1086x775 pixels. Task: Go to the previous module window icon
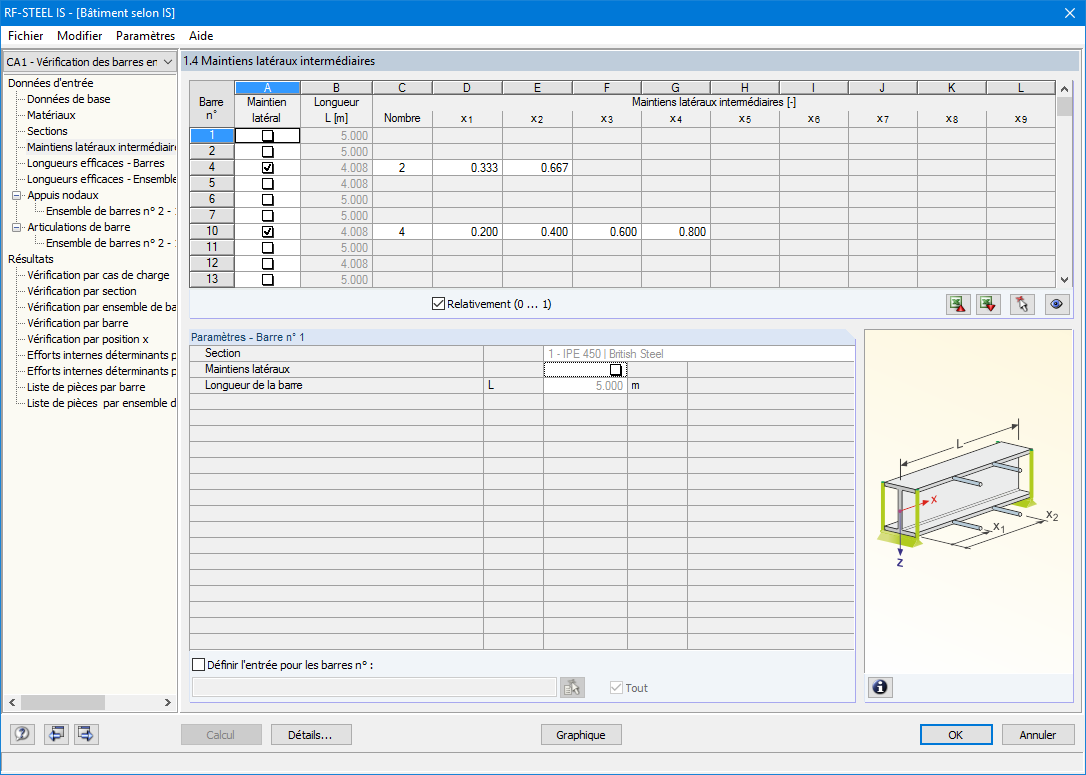point(56,734)
